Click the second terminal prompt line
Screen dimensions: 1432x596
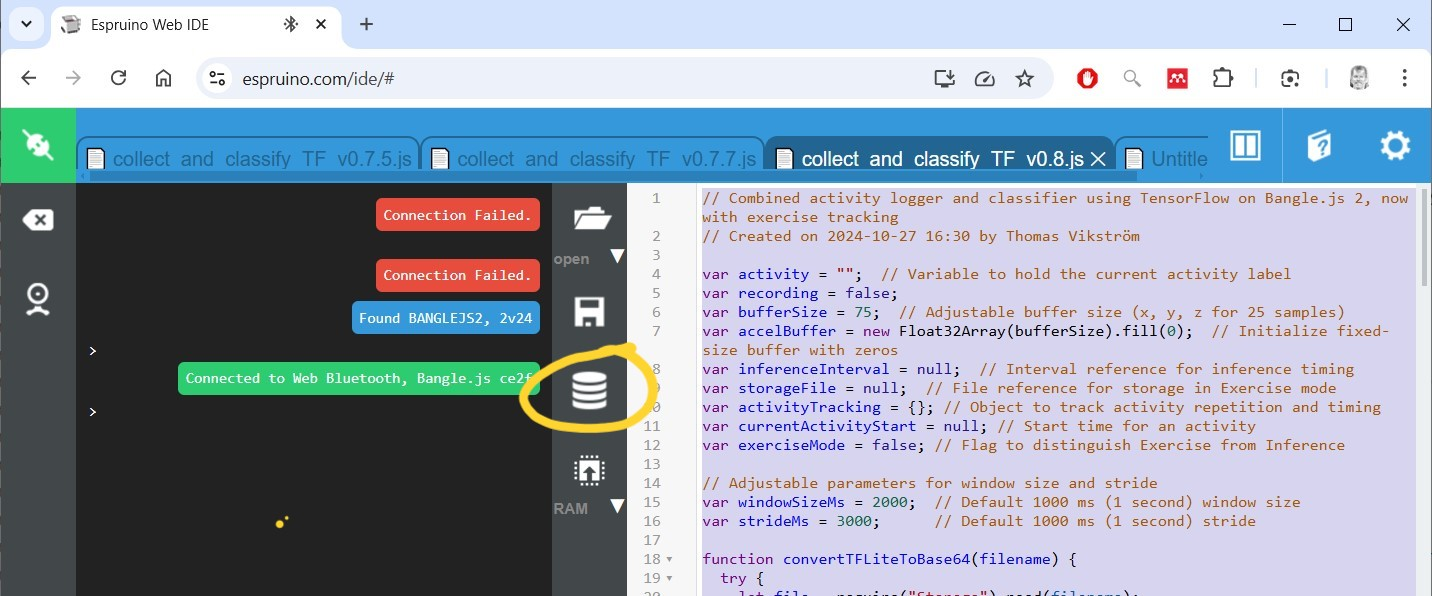coord(92,412)
